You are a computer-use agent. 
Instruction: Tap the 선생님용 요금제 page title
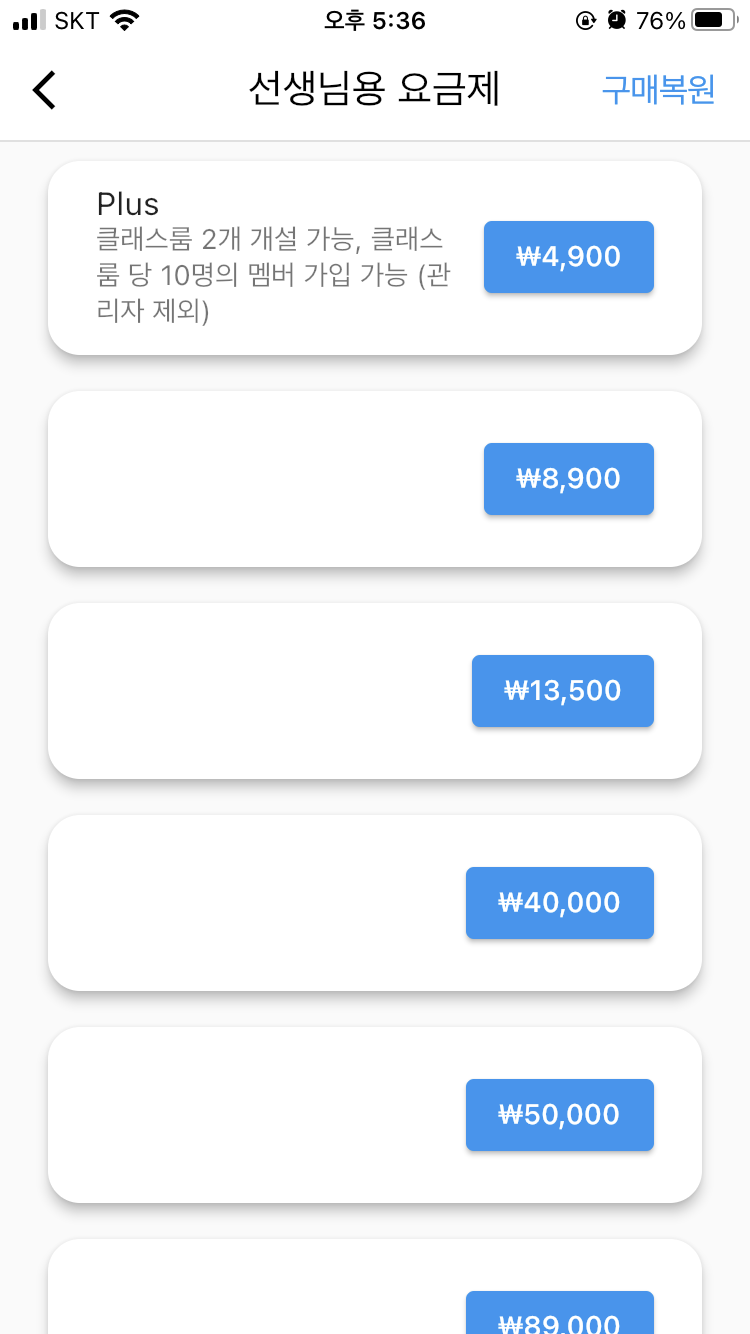(x=374, y=90)
